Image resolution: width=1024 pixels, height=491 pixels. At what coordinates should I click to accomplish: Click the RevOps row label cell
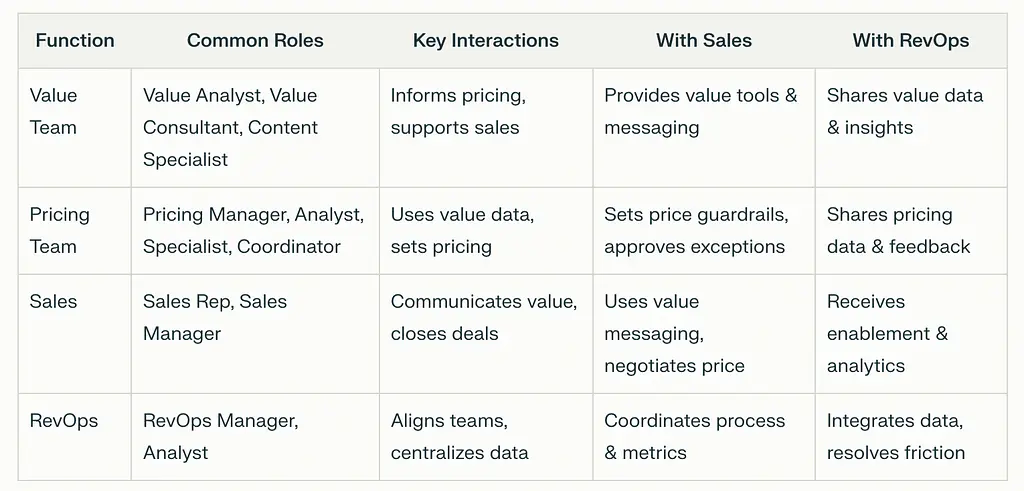click(x=64, y=421)
